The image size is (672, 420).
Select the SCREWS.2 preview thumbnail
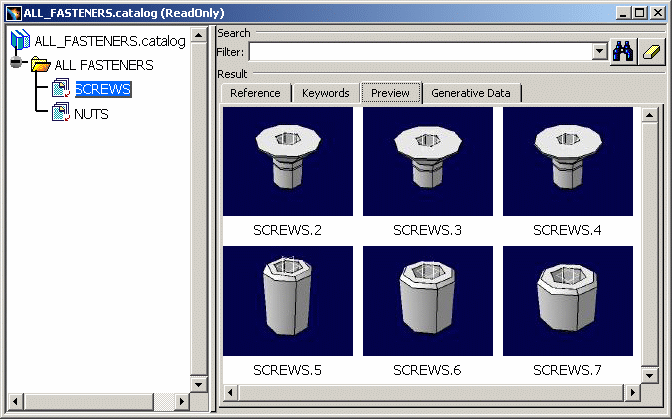(x=288, y=162)
